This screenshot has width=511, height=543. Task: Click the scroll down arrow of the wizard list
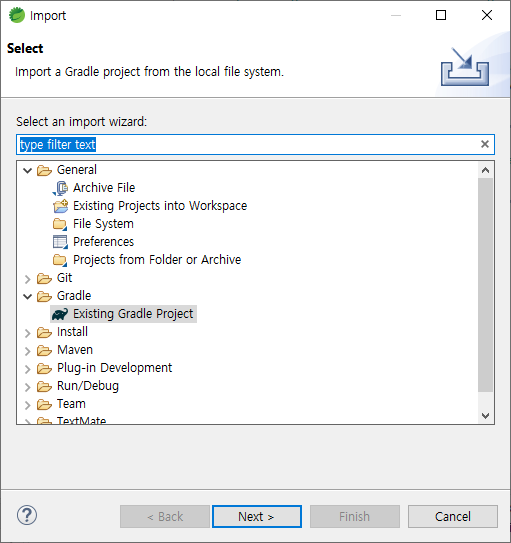point(485,415)
